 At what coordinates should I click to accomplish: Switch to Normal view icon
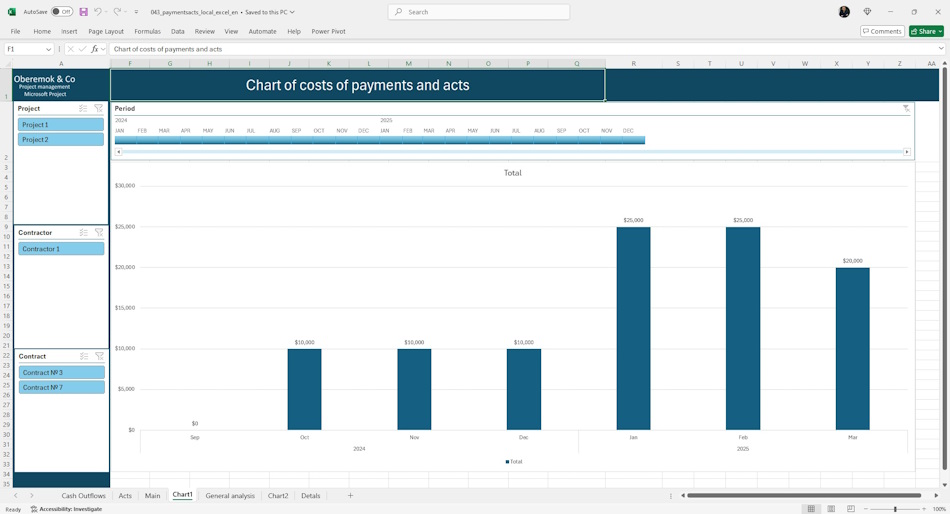(811, 509)
